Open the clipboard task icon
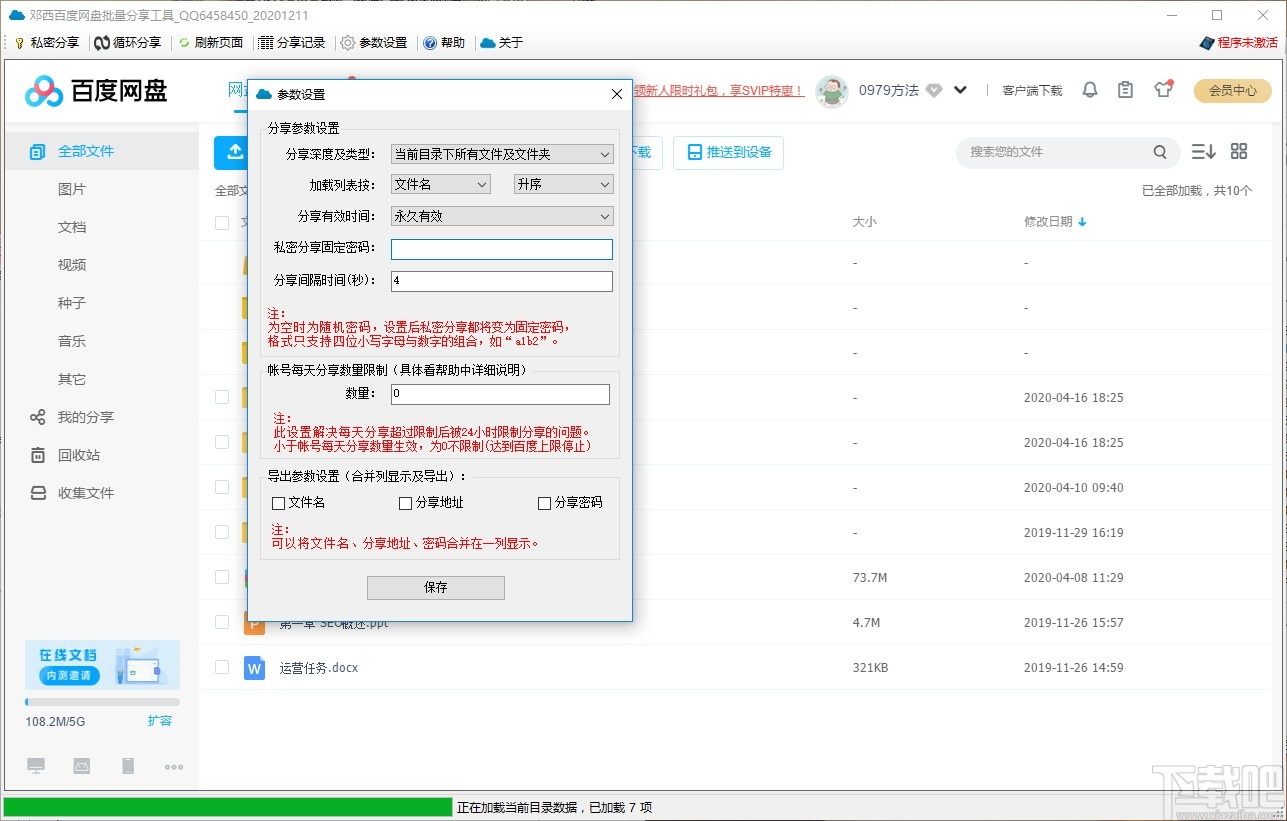The width and height of the screenshot is (1287, 821). pyautogui.click(x=1126, y=90)
